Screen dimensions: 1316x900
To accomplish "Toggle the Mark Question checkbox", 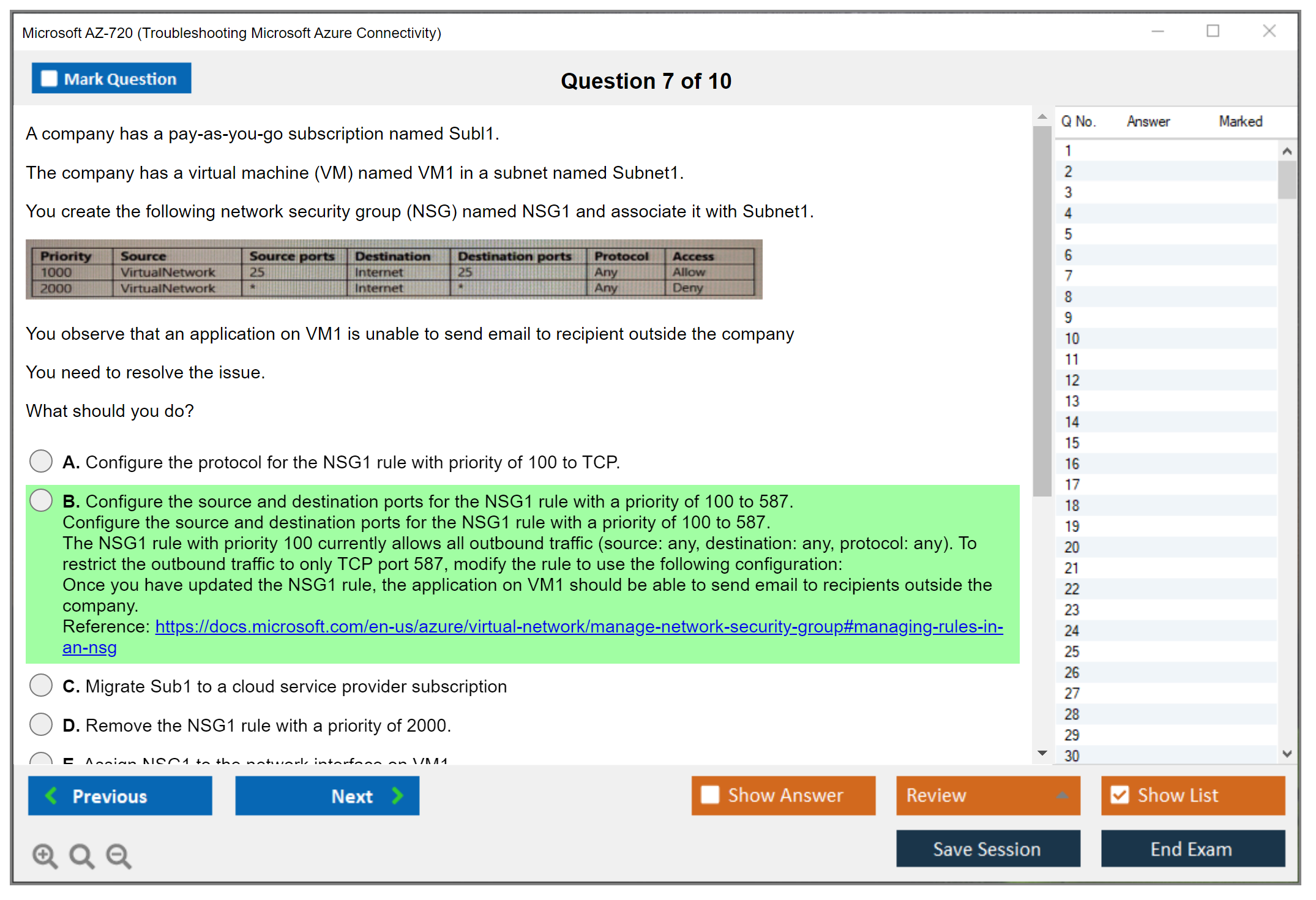I will 49,78.
